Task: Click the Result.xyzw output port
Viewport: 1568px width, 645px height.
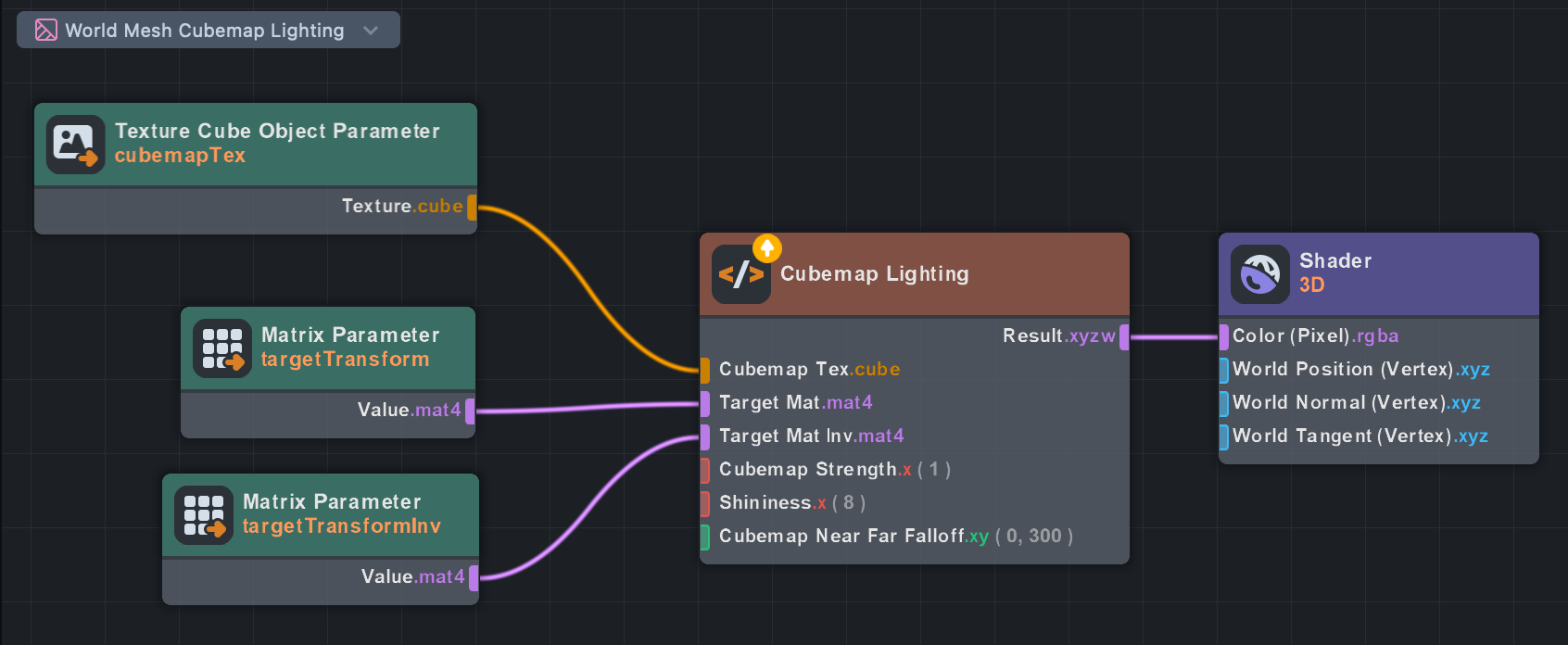Action: [x=1124, y=336]
